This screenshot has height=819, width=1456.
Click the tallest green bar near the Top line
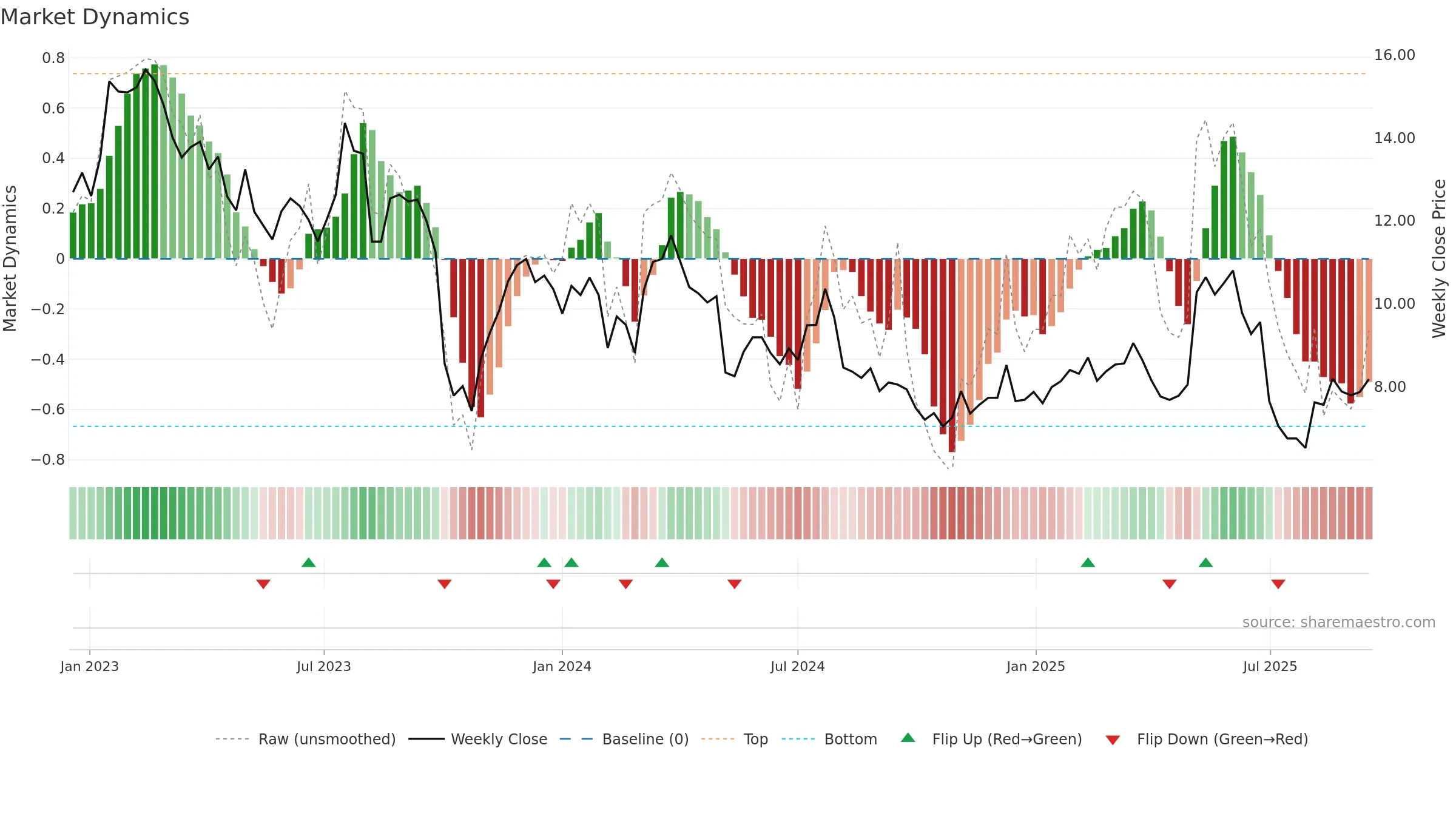tap(155, 161)
